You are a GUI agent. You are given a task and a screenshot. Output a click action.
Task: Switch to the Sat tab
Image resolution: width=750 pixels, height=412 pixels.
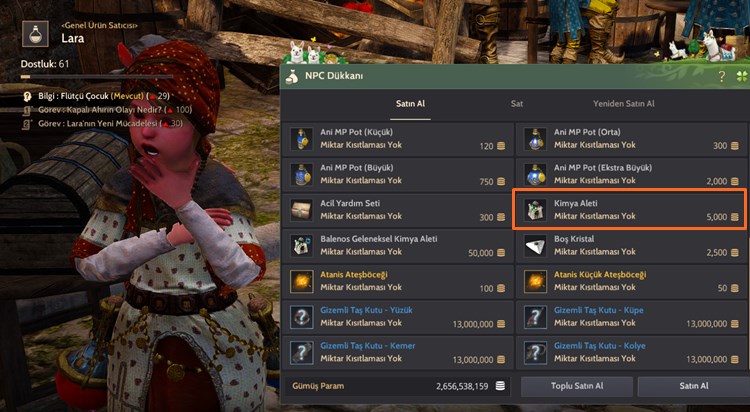pos(517,104)
